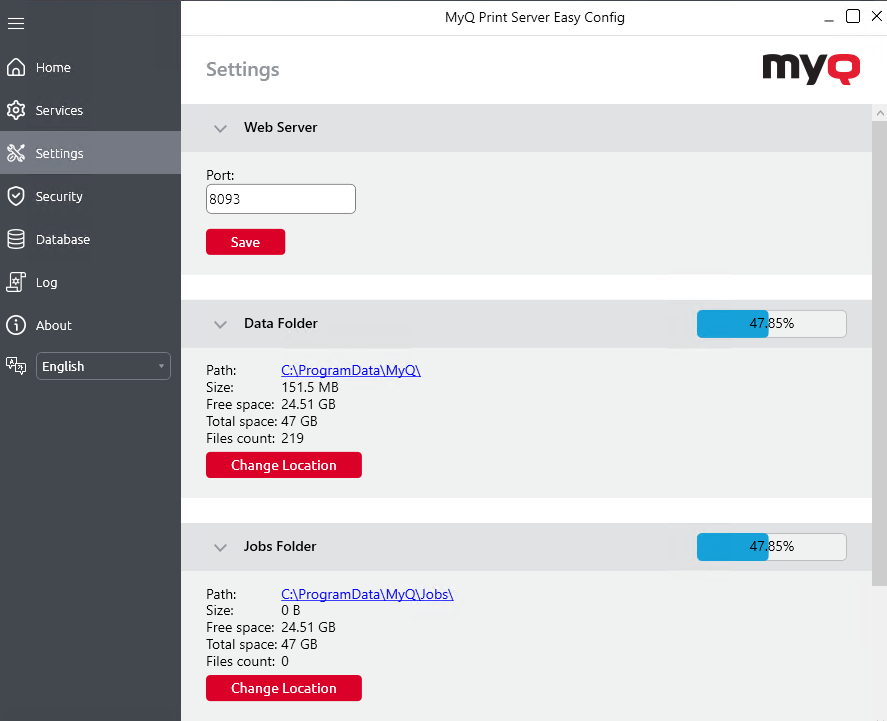Screen dimensions: 887x721
Task: Open the C:\ProgramData\MyQ\ path link
Action: (x=351, y=370)
